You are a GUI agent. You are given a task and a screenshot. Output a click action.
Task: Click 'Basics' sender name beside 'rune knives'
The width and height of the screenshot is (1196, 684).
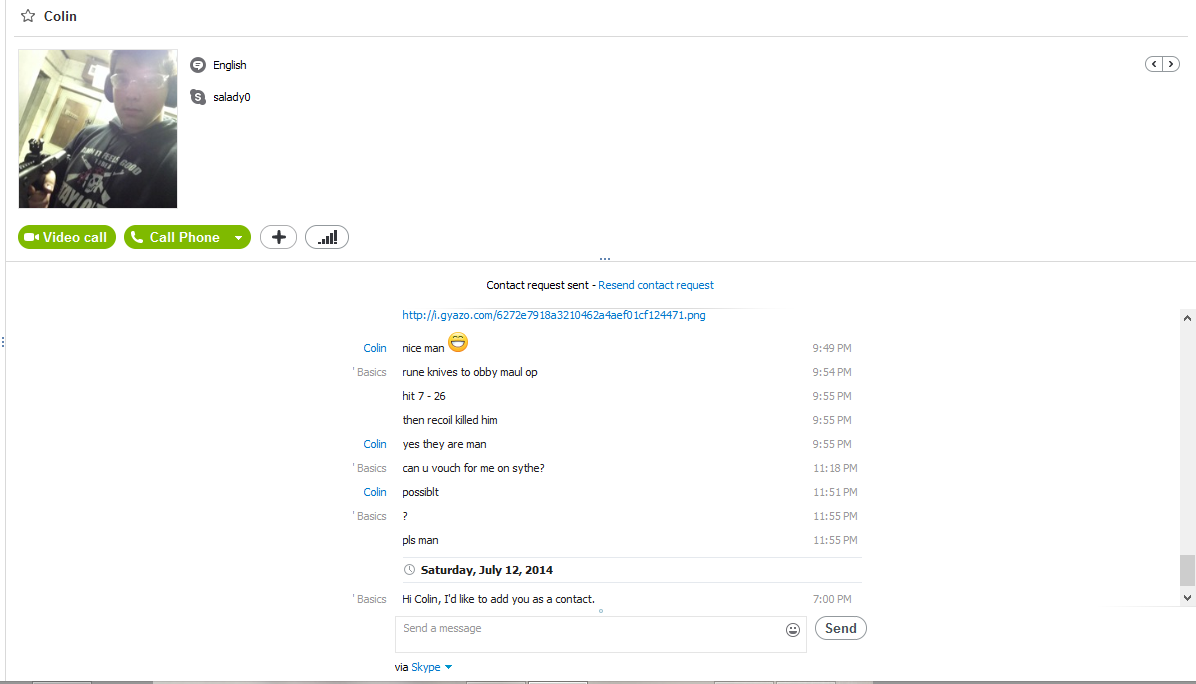371,372
